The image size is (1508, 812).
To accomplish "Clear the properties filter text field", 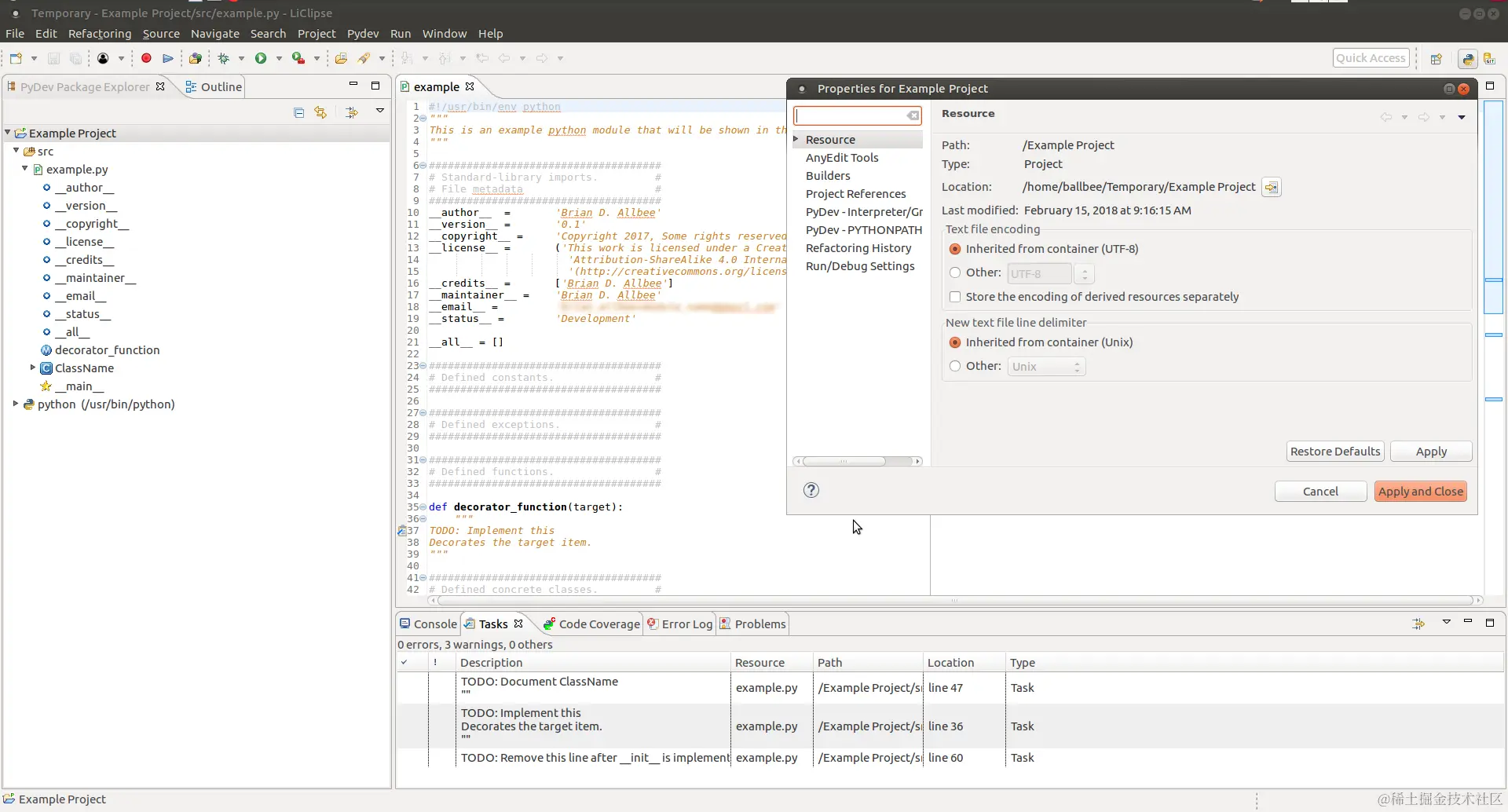I will [x=913, y=116].
